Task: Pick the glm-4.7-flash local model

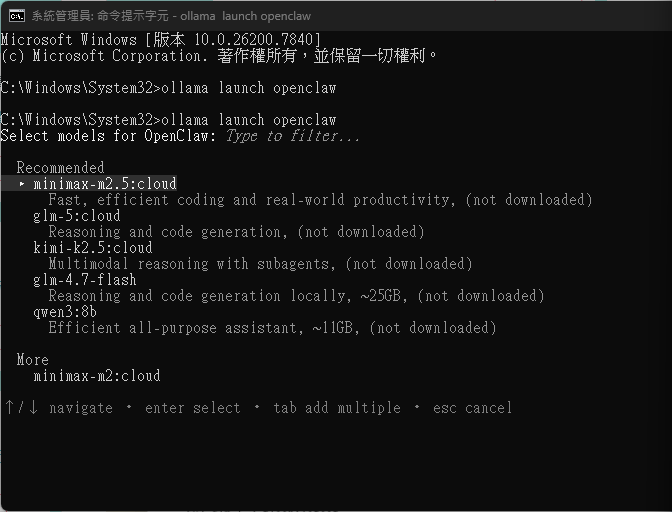Action: 84,280
